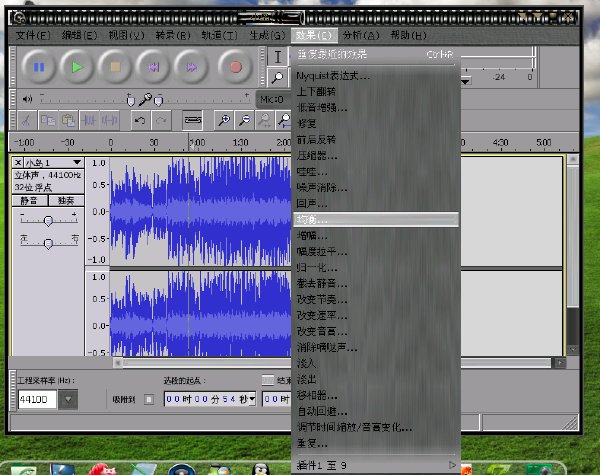Toggle the sync-lock tracks icon
Screen dimensions: 600x475
pyautogui.click(x=192, y=121)
